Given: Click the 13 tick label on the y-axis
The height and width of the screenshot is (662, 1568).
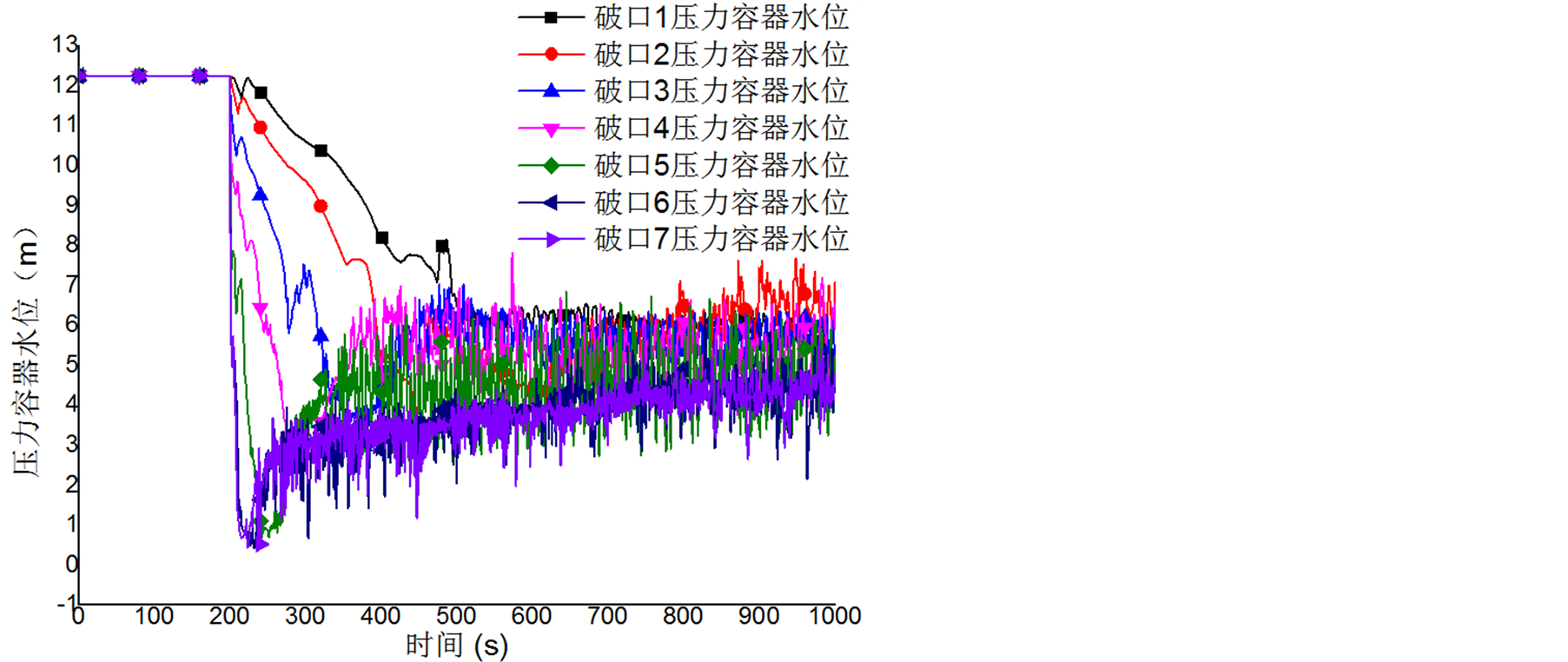Looking at the screenshot, I should (x=65, y=44).
